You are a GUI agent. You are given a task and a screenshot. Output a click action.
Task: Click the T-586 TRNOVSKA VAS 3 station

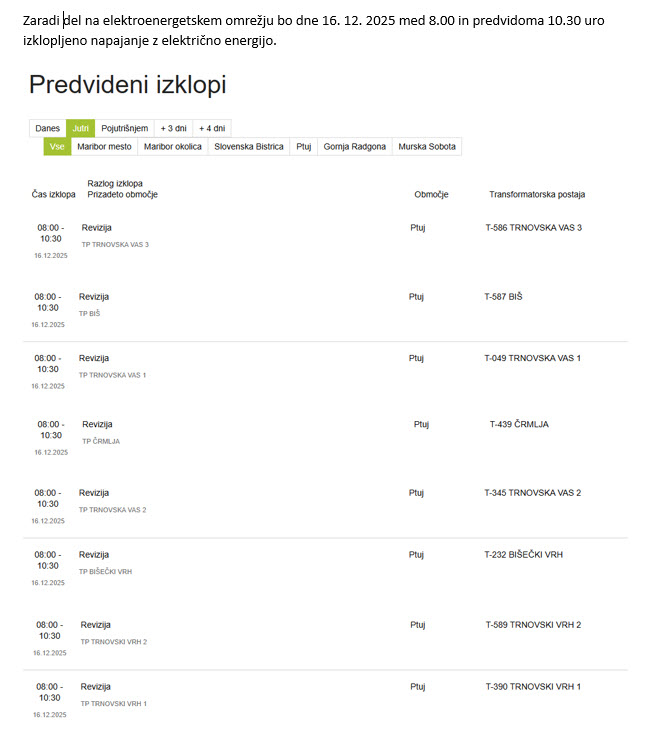[533, 228]
